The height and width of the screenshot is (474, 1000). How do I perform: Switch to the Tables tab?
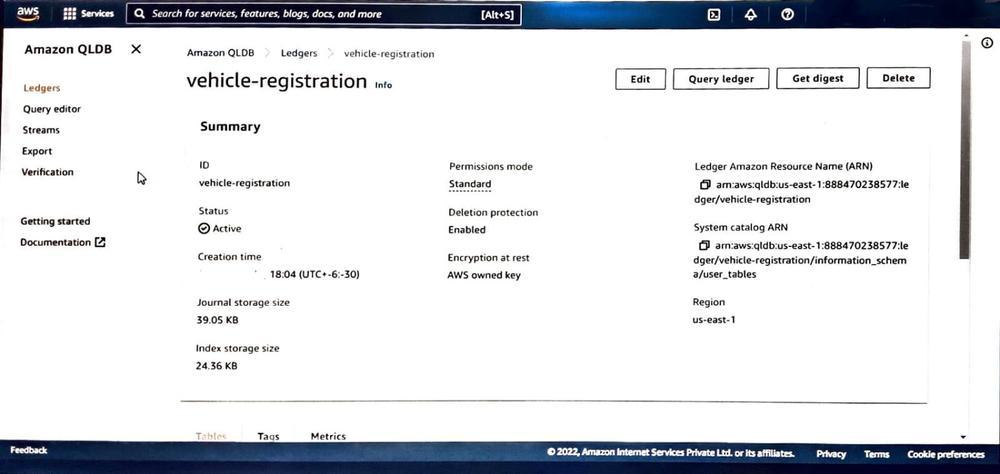tap(210, 436)
